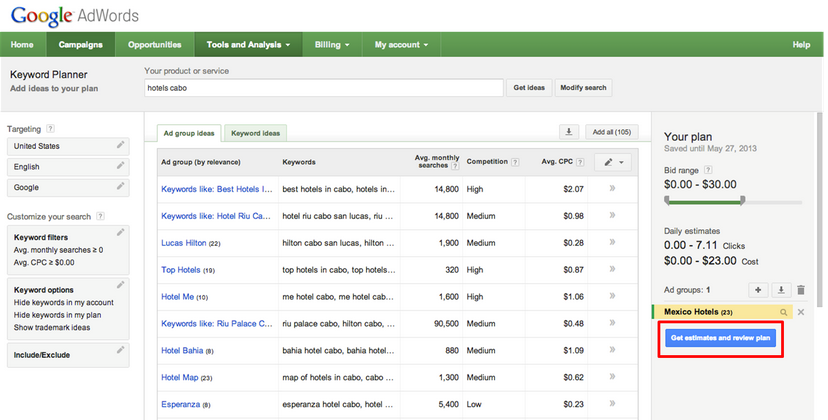Go to the Campaigns tab
The image size is (828, 420).
click(81, 44)
